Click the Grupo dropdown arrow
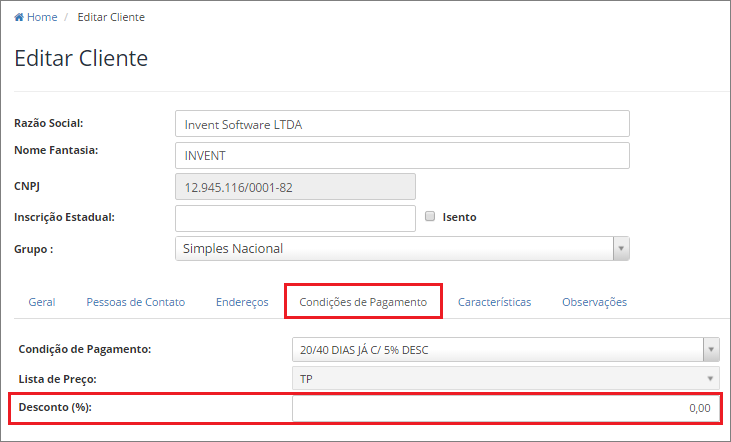The image size is (731, 442). point(621,249)
